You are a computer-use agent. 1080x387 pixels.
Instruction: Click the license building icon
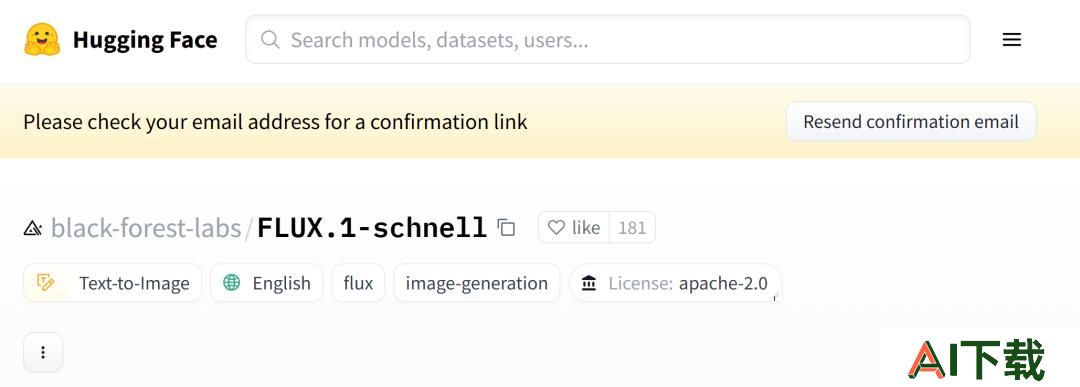pyautogui.click(x=589, y=283)
